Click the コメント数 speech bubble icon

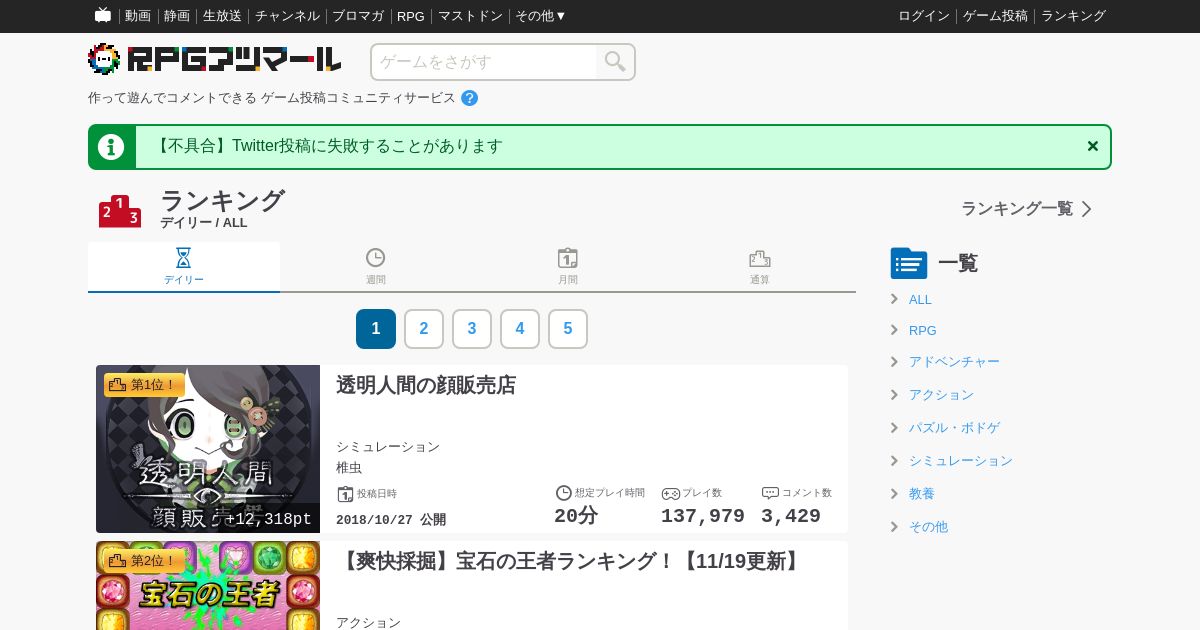tap(770, 493)
